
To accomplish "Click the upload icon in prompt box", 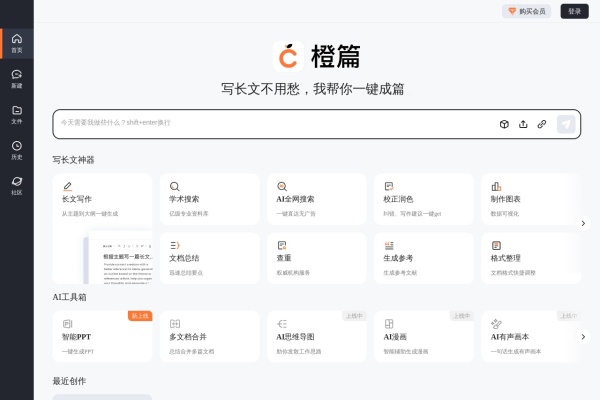I will (523, 124).
